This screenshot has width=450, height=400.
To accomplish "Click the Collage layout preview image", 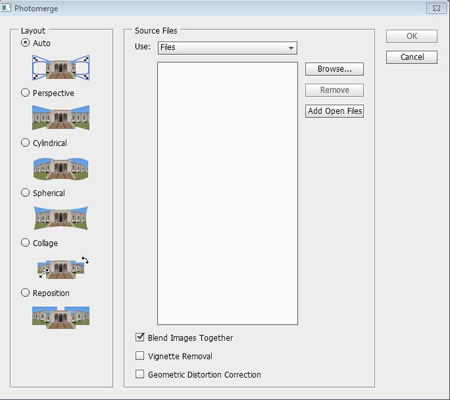I will tap(63, 267).
